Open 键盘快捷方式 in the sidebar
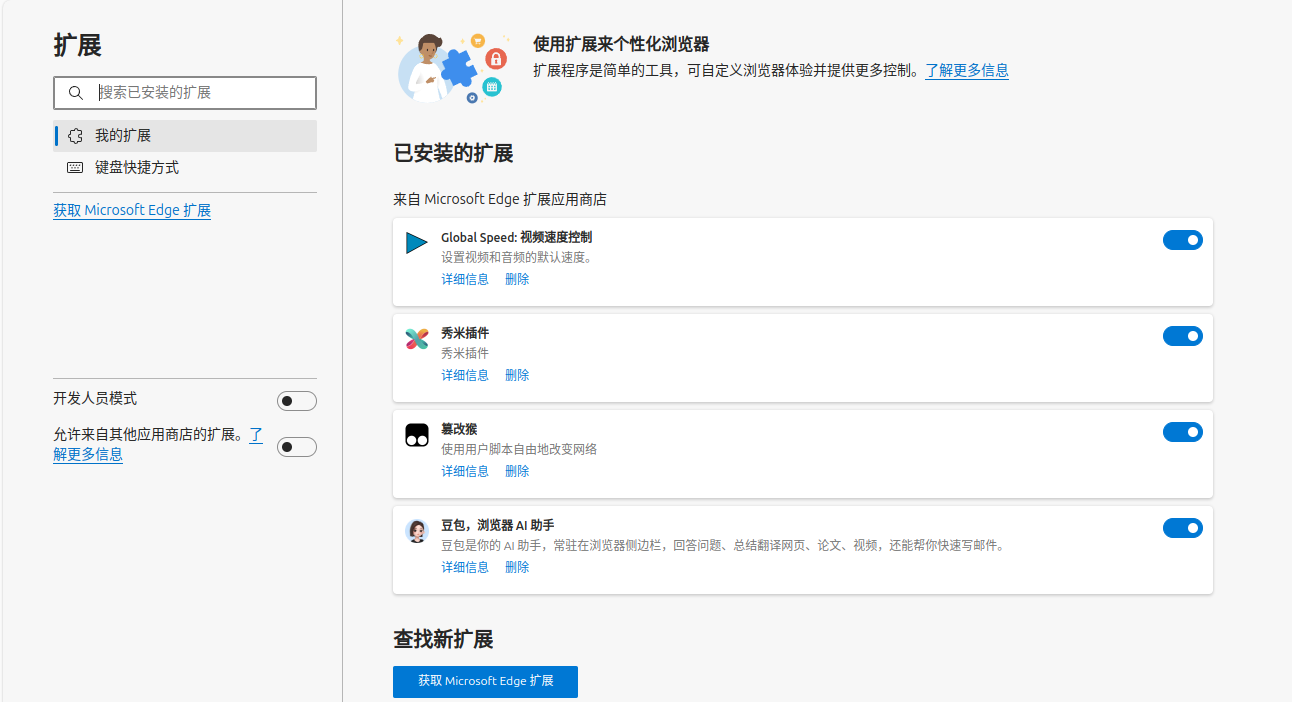This screenshot has height=702, width=1292. [x=185, y=168]
